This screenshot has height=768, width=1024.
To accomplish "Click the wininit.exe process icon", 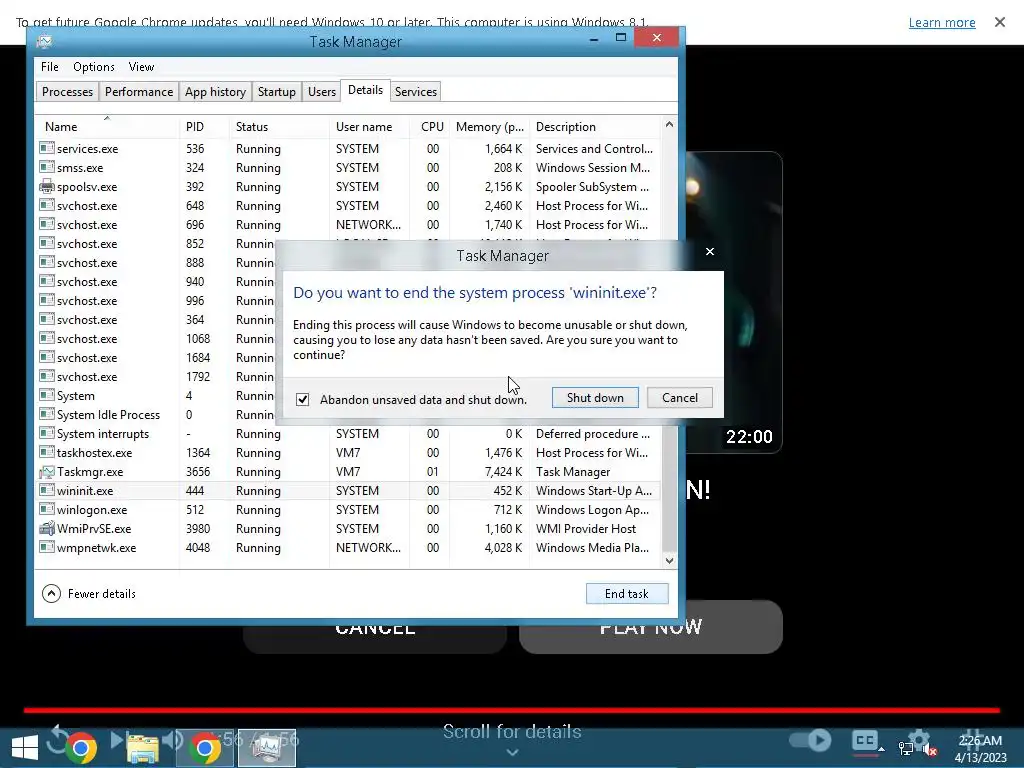I will point(46,490).
